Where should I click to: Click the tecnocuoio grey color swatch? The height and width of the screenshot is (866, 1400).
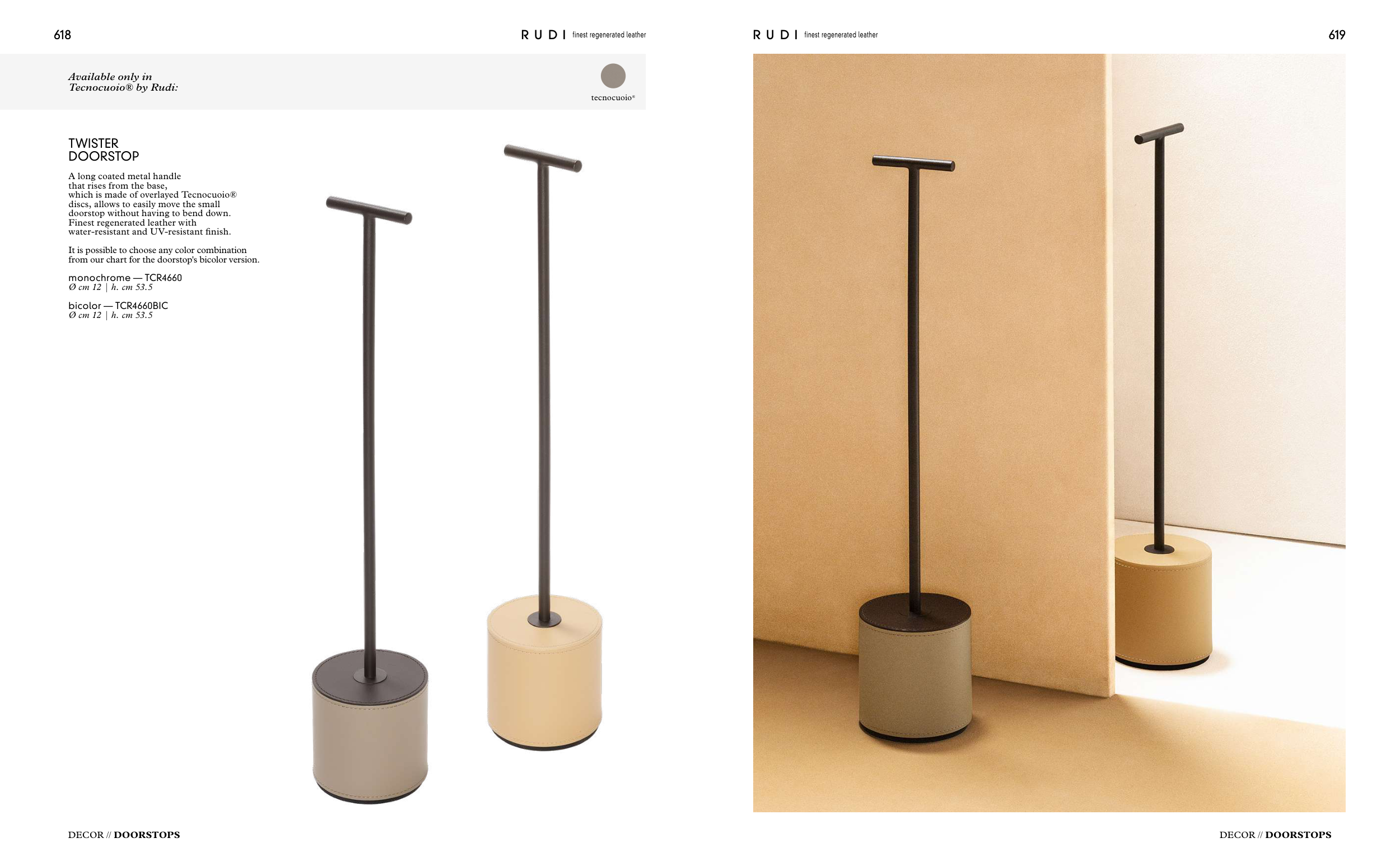(x=612, y=76)
